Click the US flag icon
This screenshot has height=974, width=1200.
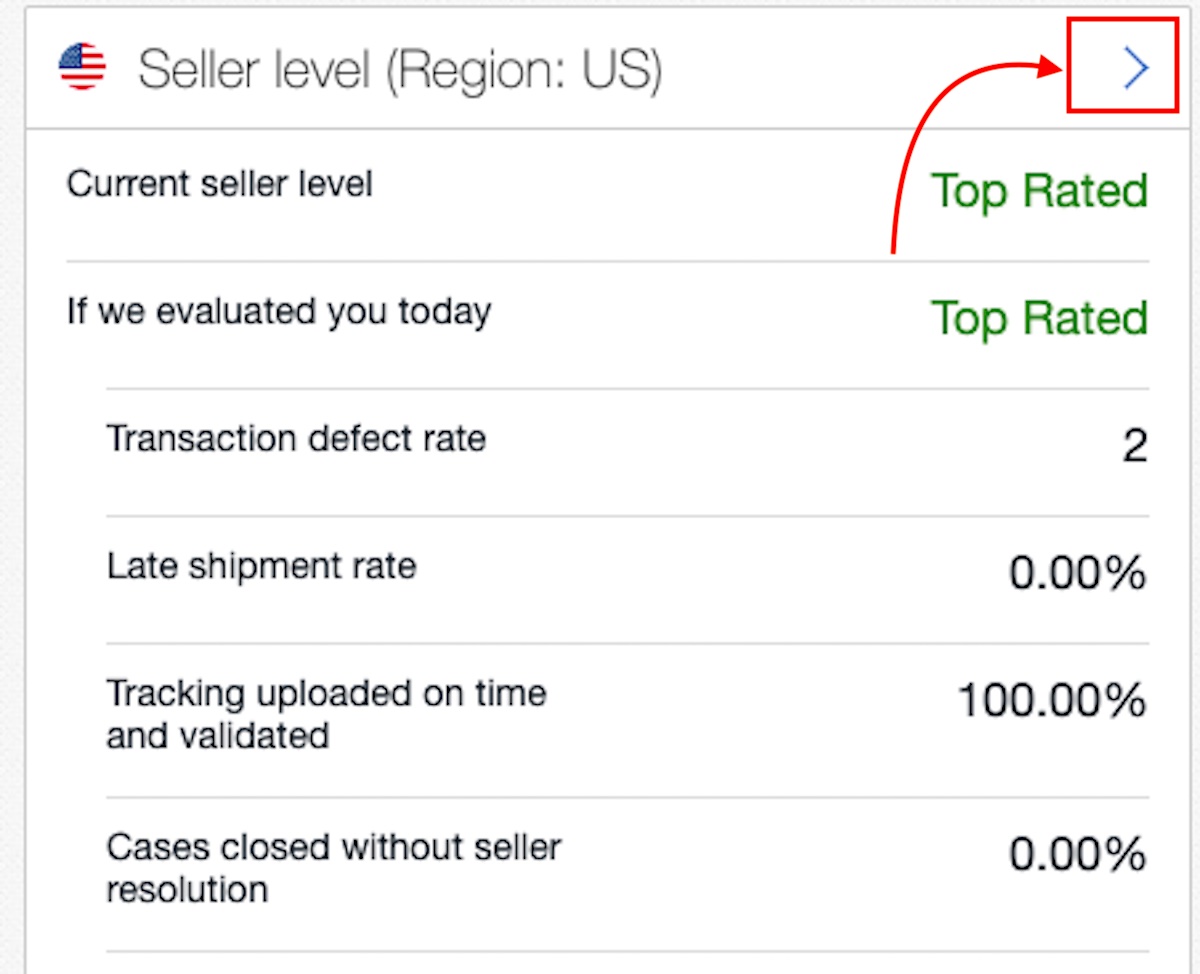point(82,68)
